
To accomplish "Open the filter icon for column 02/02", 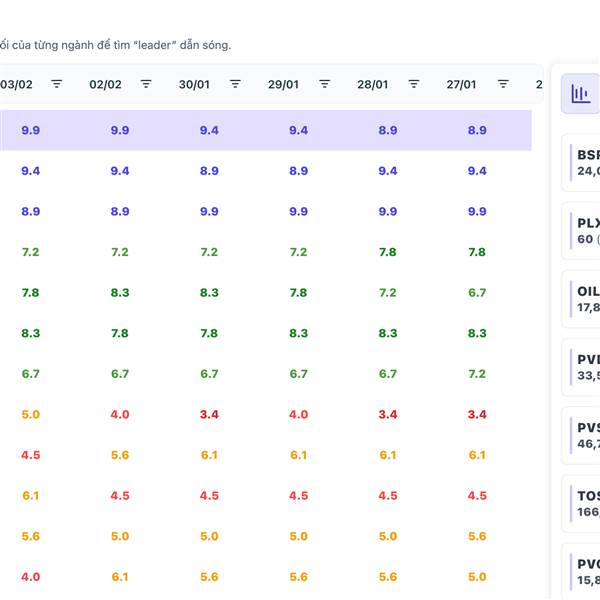I will [146, 84].
